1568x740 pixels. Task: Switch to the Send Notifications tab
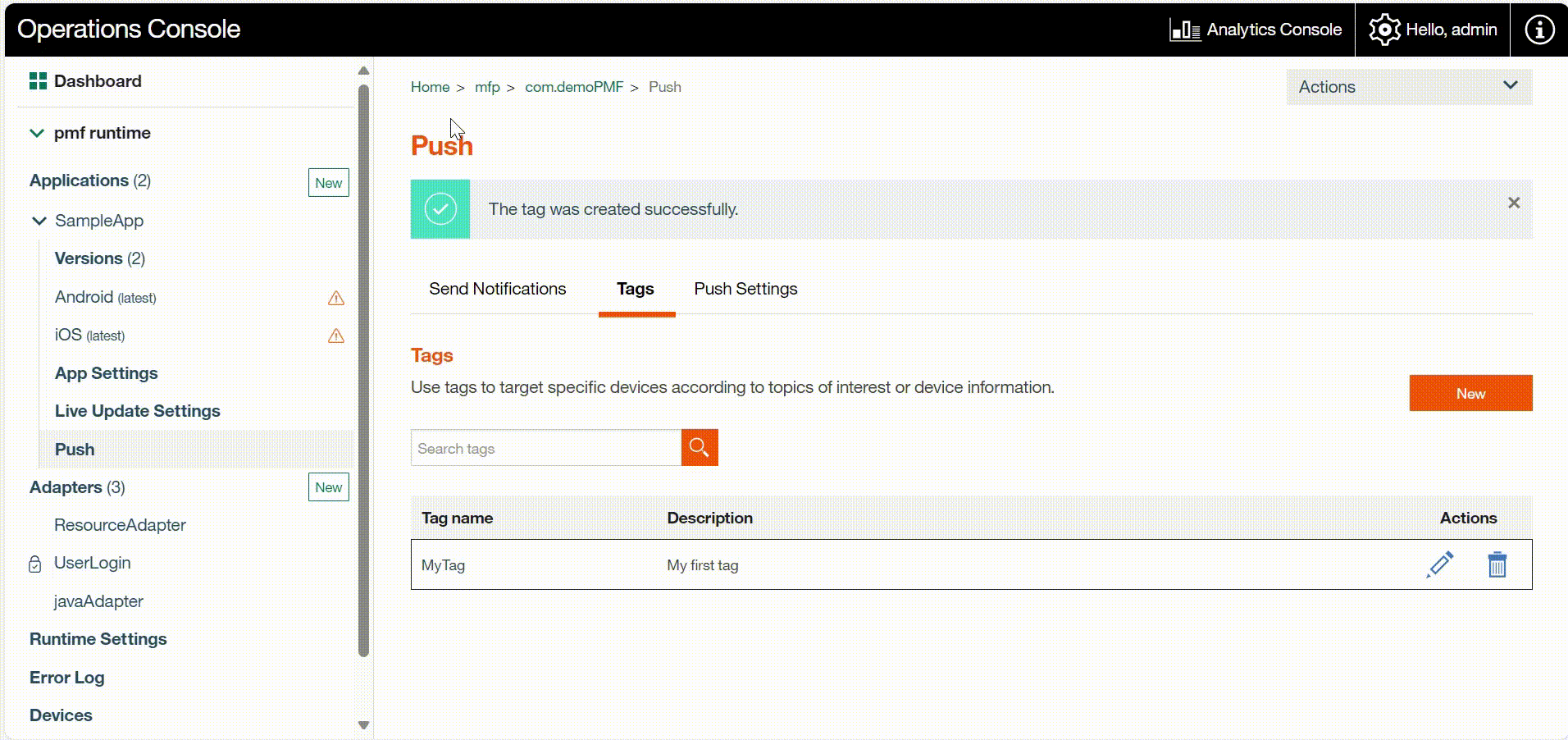click(x=497, y=289)
